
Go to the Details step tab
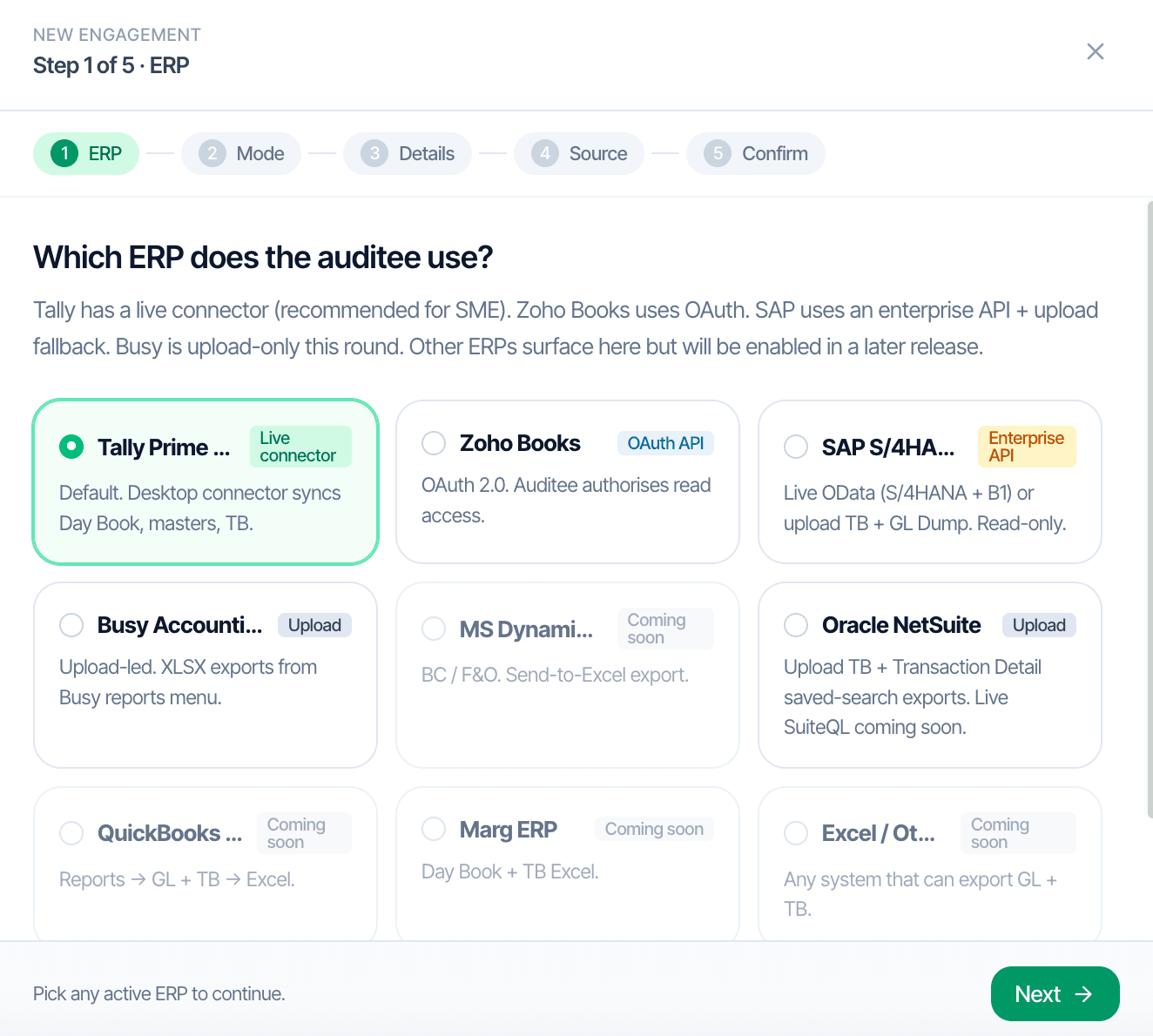pos(408,153)
